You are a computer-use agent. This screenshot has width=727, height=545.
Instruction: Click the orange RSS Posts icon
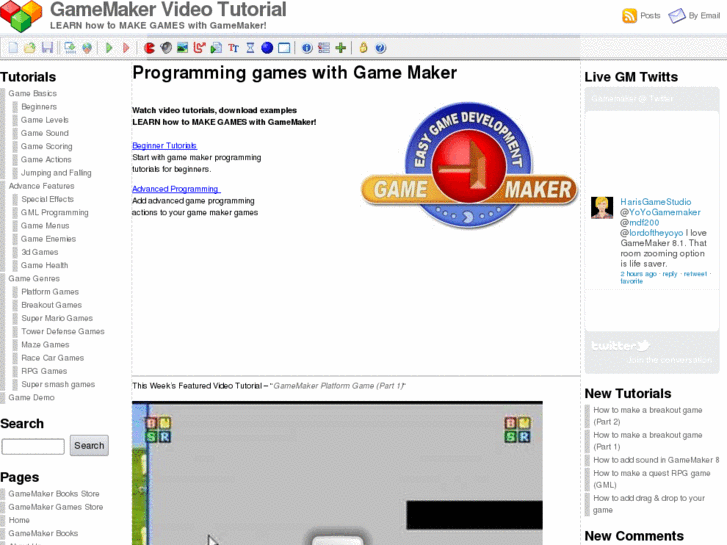629,16
